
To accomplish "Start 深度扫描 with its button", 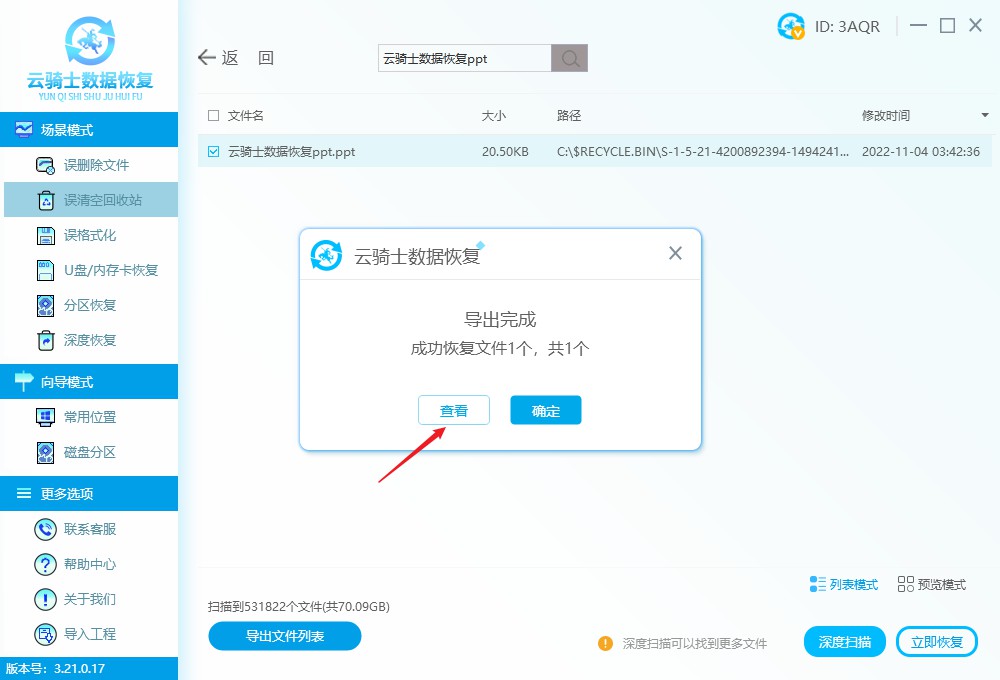I will tap(844, 642).
